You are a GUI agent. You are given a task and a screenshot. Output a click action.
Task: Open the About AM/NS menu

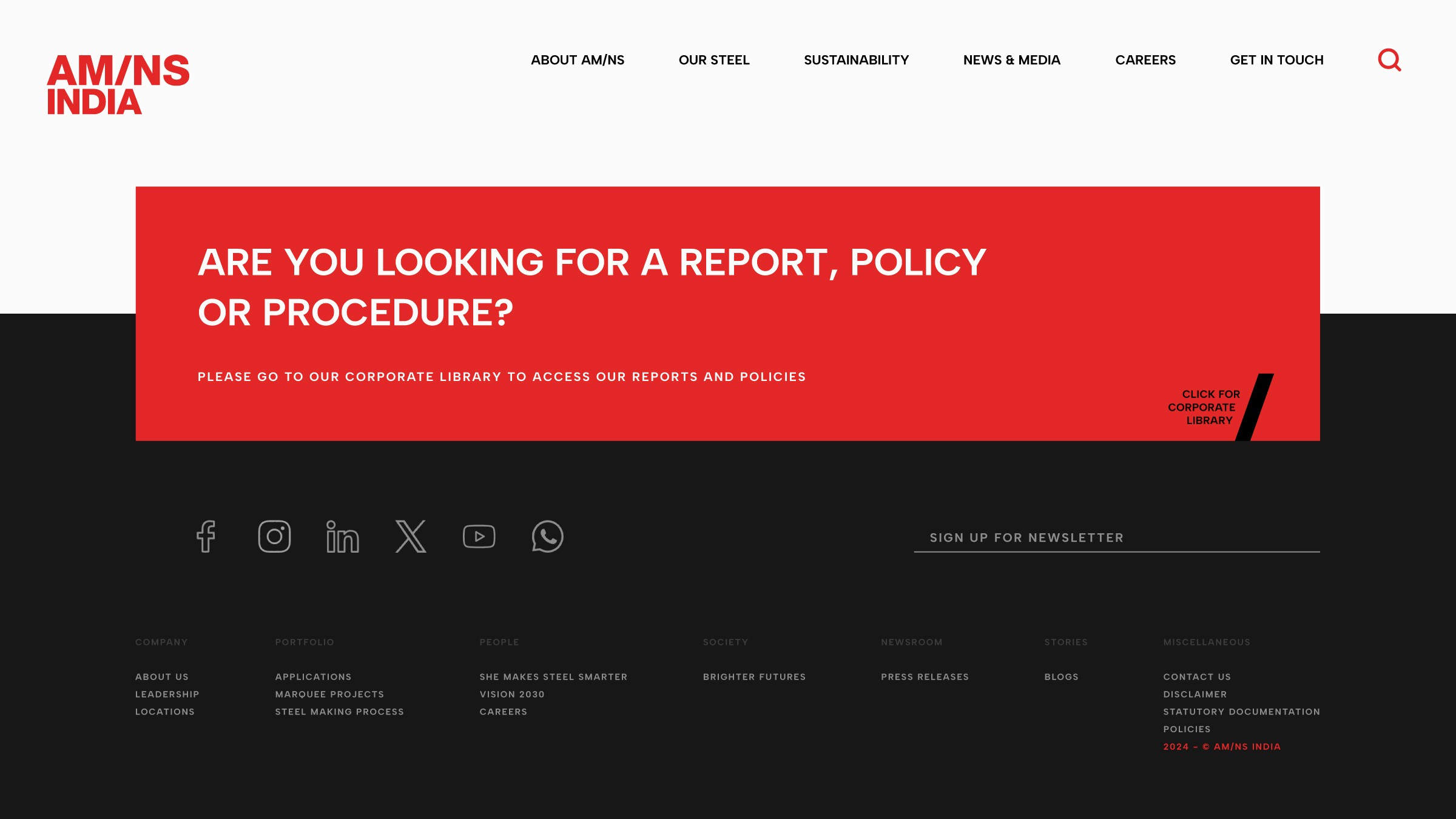point(577,60)
